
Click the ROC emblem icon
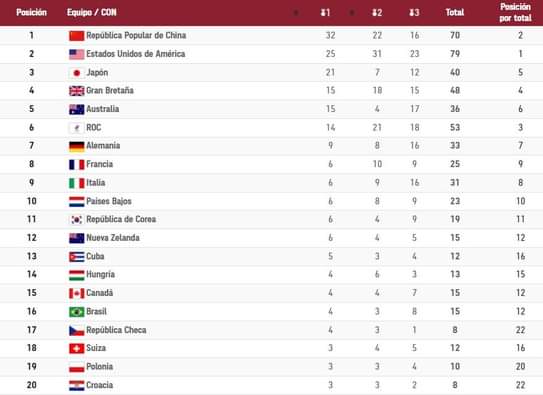click(77, 128)
